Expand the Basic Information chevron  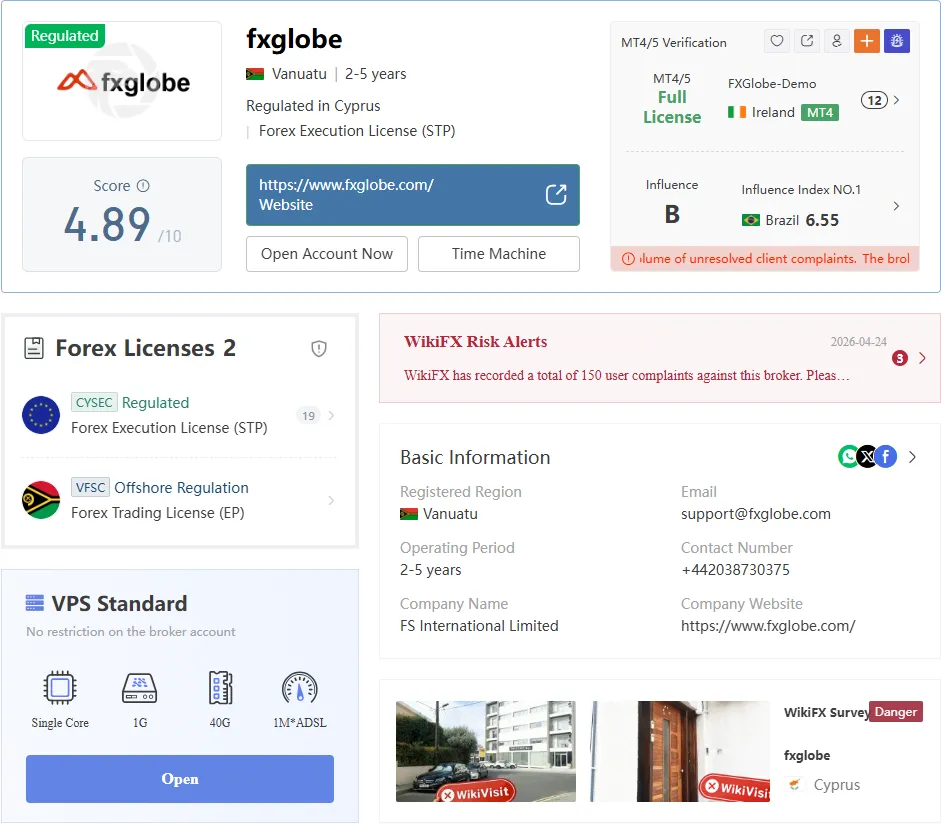pyautogui.click(x=912, y=457)
